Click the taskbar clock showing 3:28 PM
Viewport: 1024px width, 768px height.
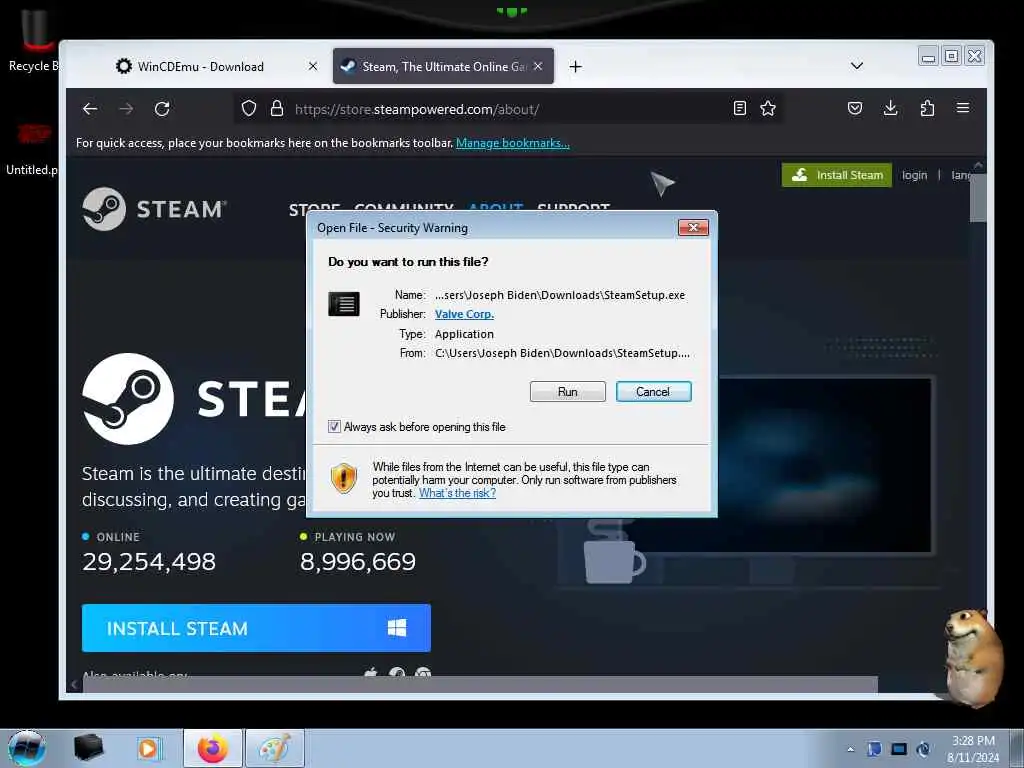point(973,749)
